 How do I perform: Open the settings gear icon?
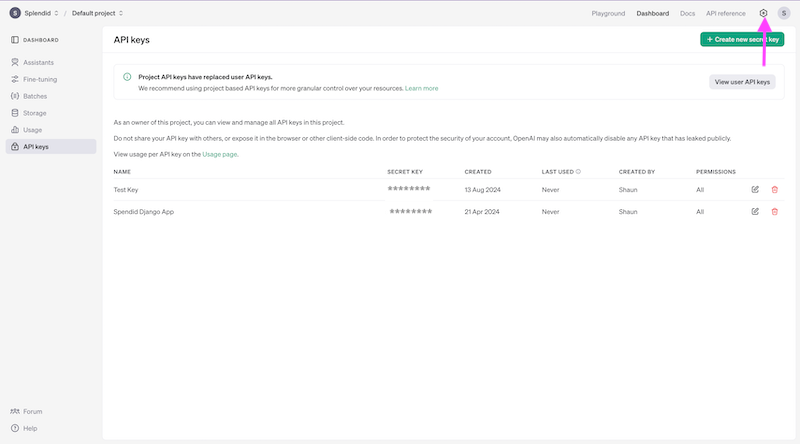click(763, 13)
